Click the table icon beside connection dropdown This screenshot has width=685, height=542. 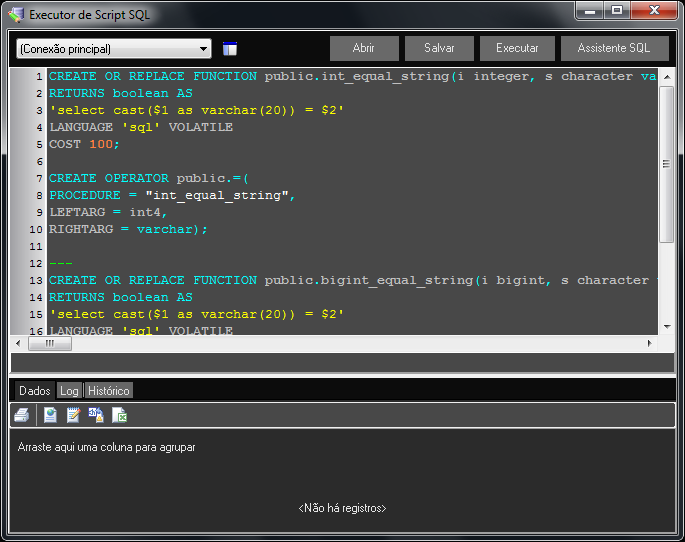click(x=230, y=48)
